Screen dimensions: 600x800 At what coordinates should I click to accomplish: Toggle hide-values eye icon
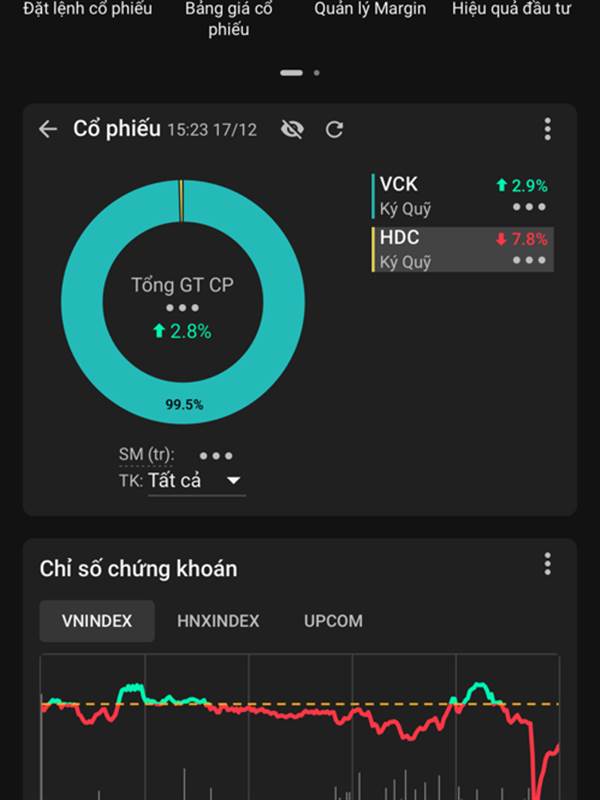[292, 129]
